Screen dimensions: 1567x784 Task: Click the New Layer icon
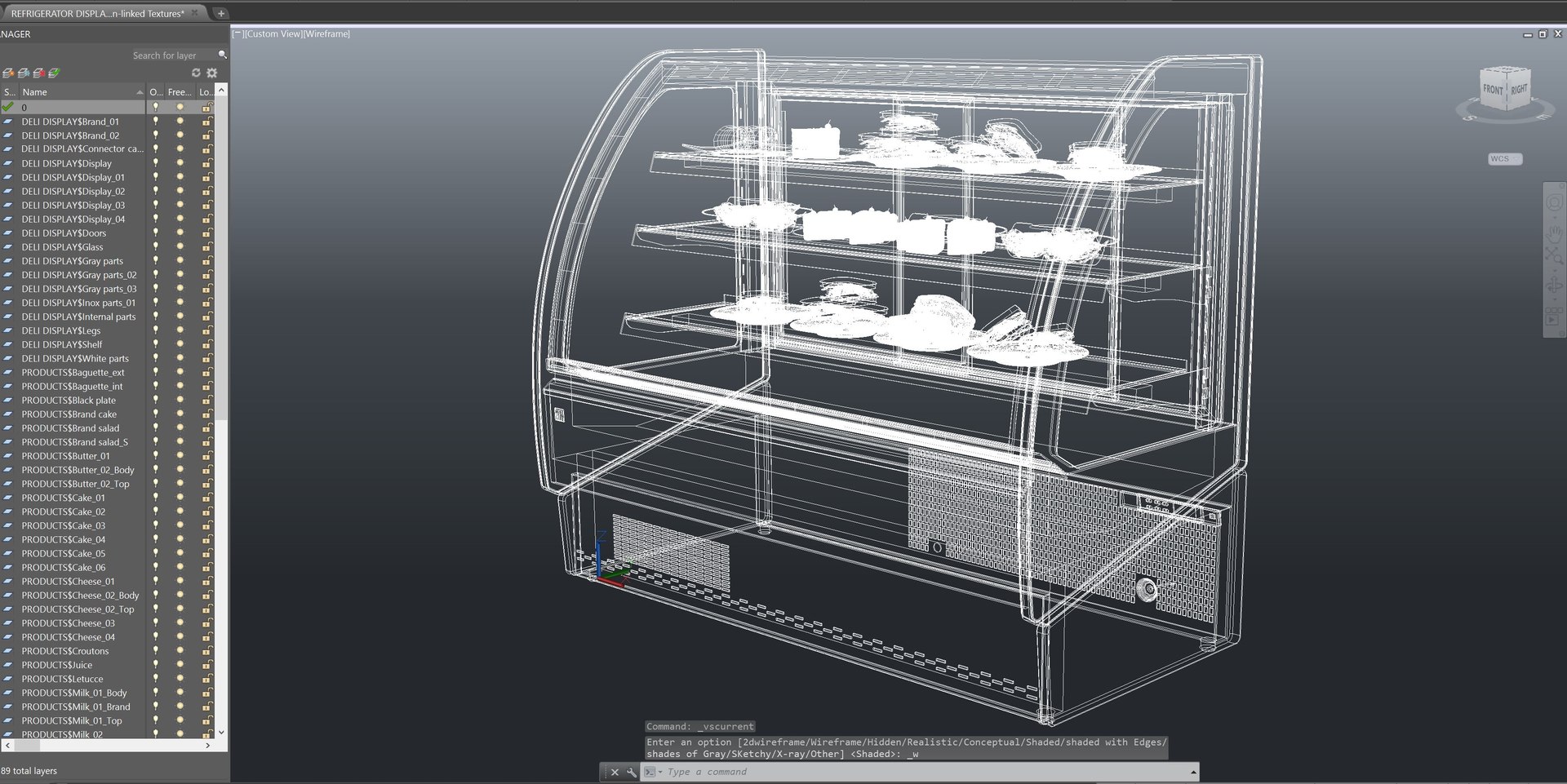(8, 73)
